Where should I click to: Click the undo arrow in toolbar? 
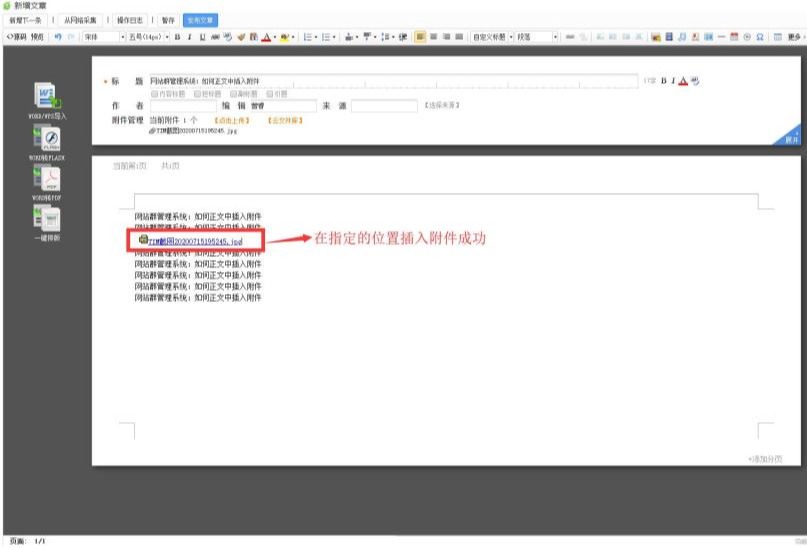[x=58, y=36]
